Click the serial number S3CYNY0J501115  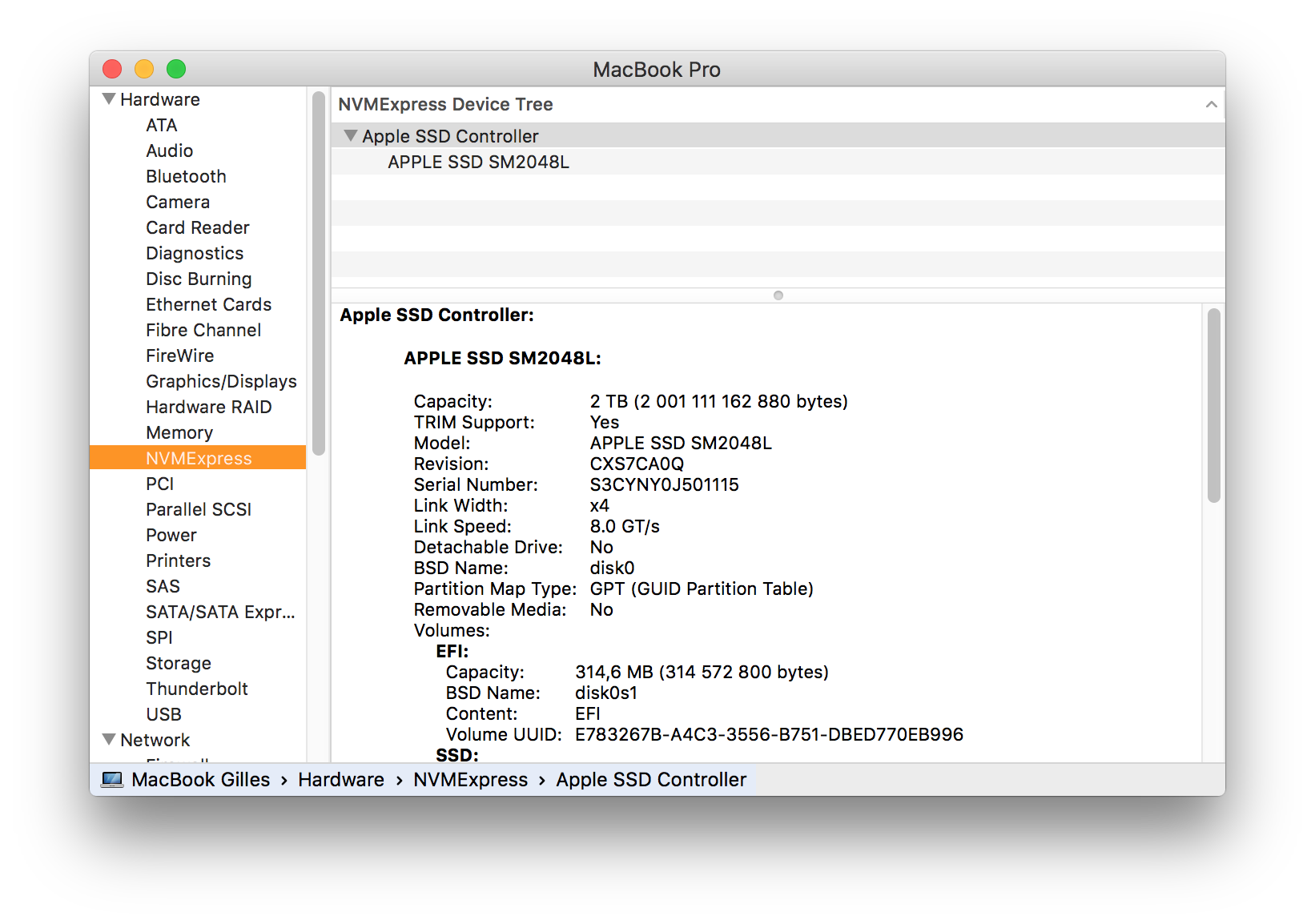pos(664,484)
